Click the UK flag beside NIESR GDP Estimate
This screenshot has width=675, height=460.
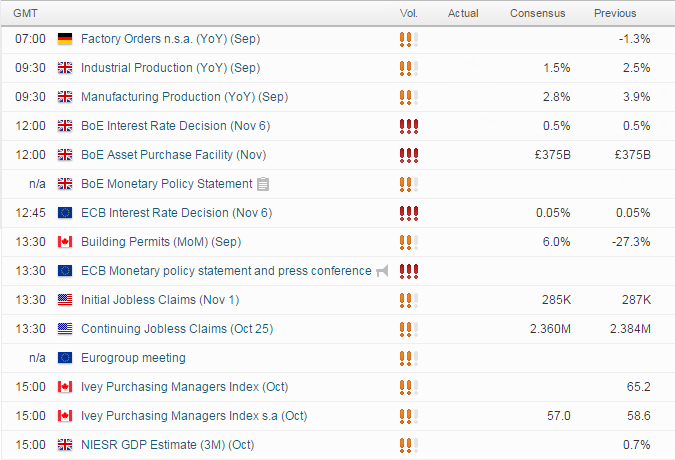tap(65, 445)
